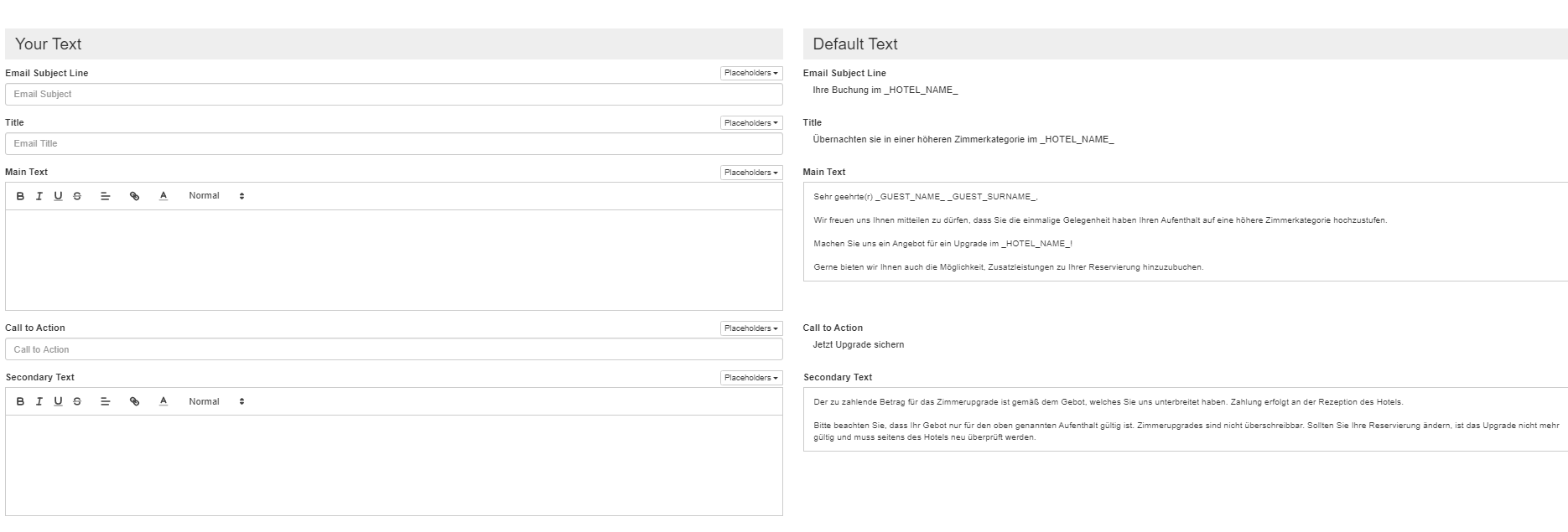Click default call to action 'Jetzt Upgrade sichern'
This screenshot has height=532, width=1568.
859,345
